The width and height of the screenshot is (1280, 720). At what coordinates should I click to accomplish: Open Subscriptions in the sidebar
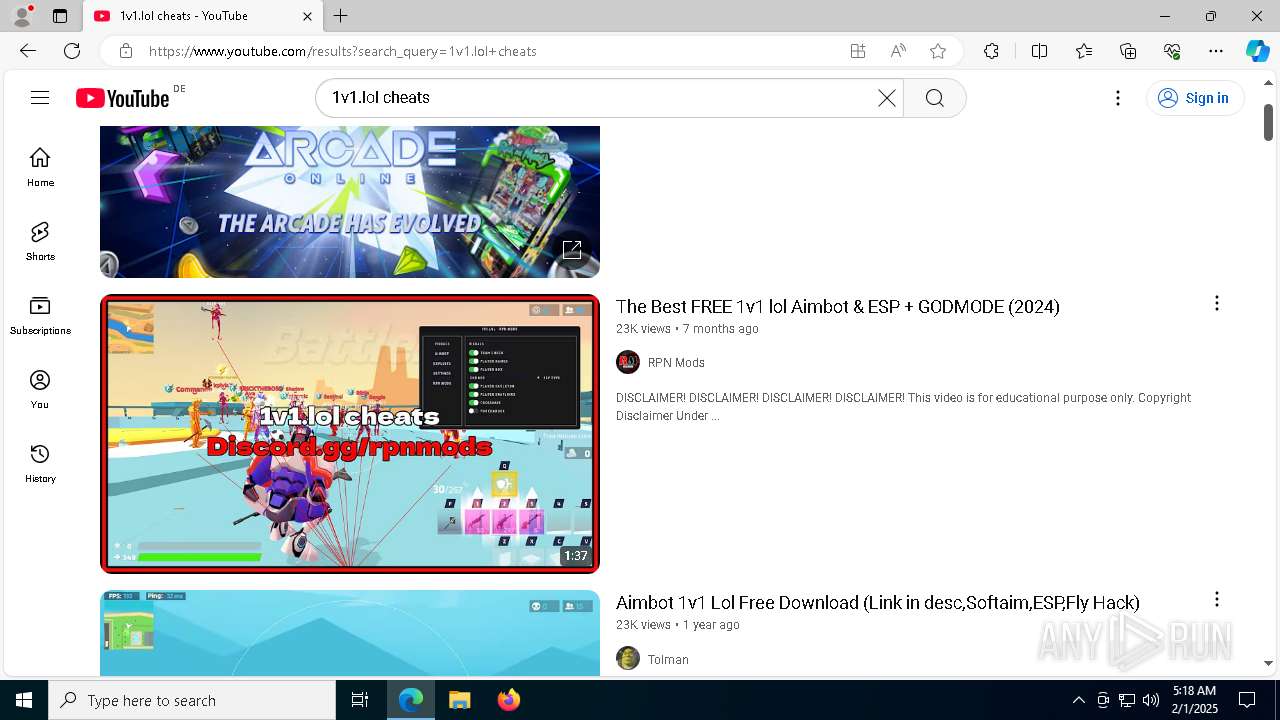[x=40, y=315]
